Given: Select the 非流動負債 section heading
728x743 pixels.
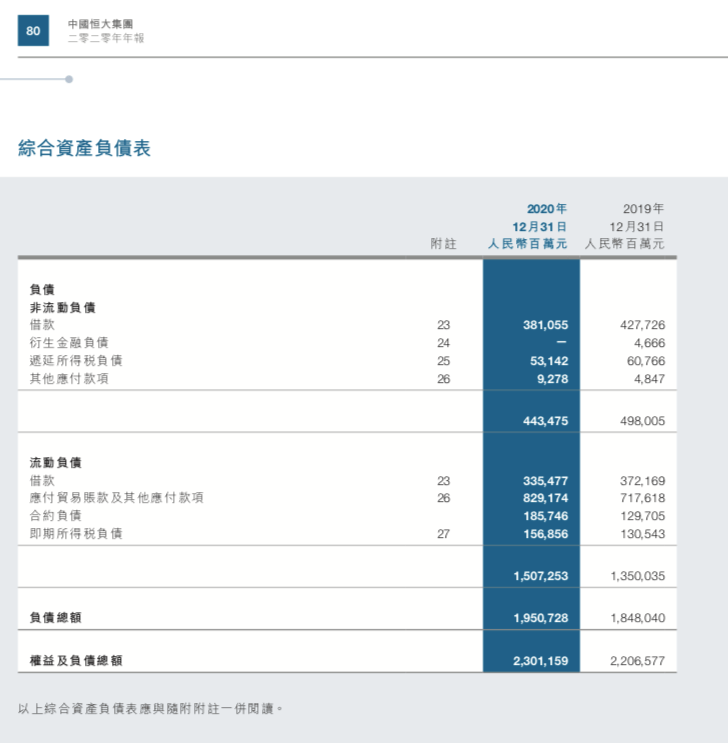Looking at the screenshot, I should pyautogui.click(x=63, y=307).
